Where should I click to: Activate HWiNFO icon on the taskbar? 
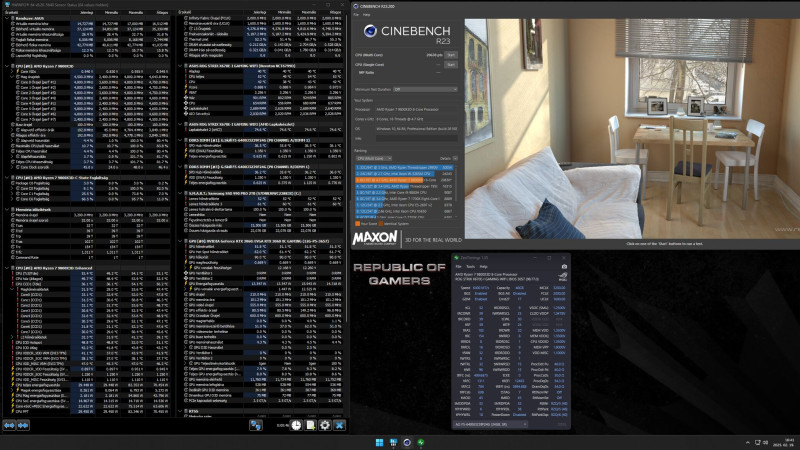point(393,442)
